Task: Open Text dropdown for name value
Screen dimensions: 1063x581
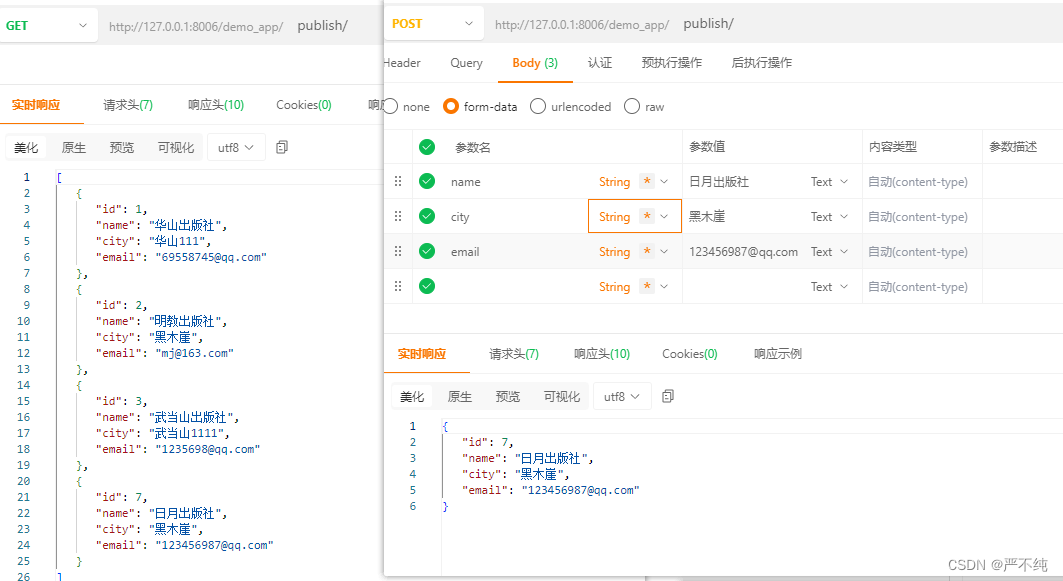Action: tap(829, 182)
